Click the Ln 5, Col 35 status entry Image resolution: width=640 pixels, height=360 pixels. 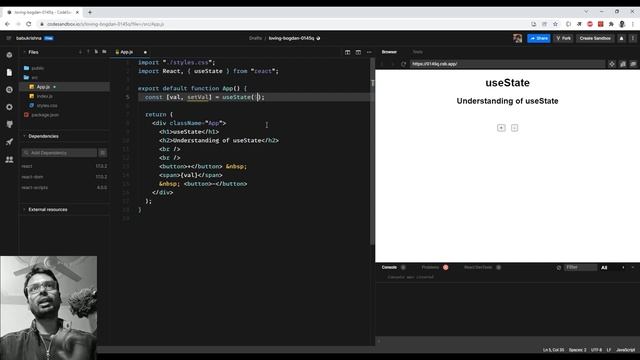(553, 350)
